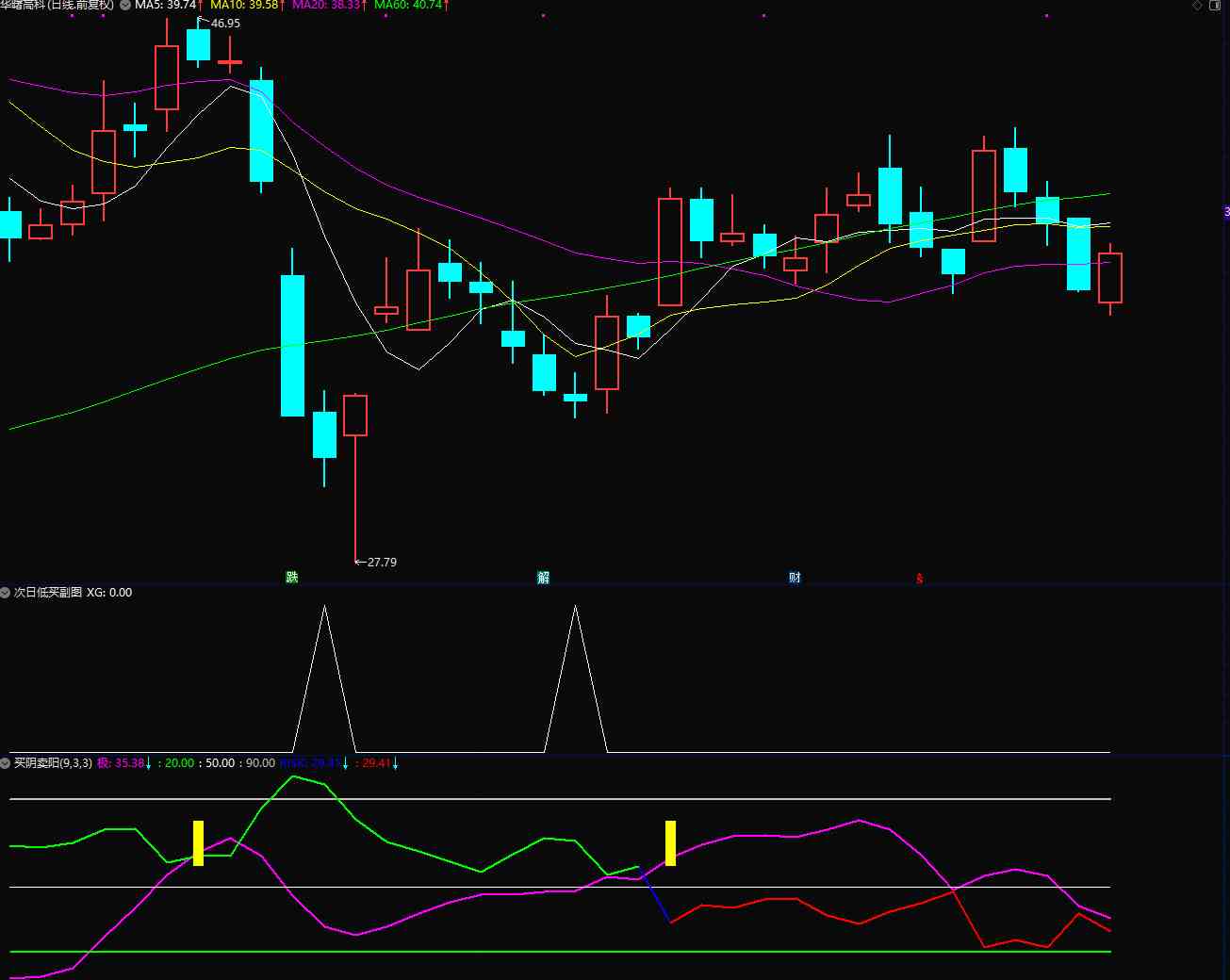
Task: Click the panel layout icon top right
Action: pos(1215,6)
